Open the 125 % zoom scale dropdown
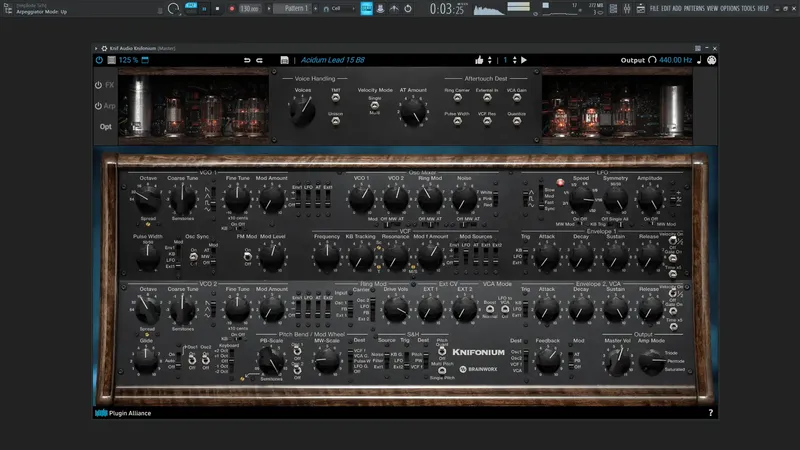The height and width of the screenshot is (450, 800). [128, 60]
